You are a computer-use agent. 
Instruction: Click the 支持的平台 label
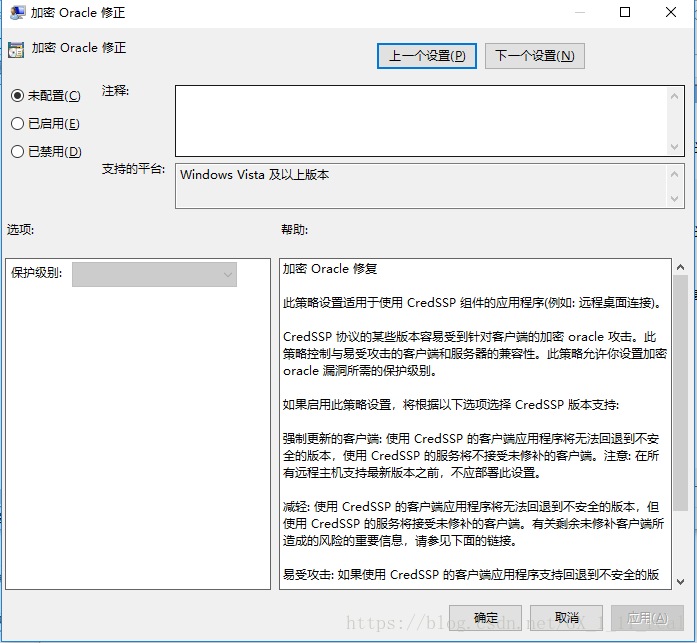(133, 169)
